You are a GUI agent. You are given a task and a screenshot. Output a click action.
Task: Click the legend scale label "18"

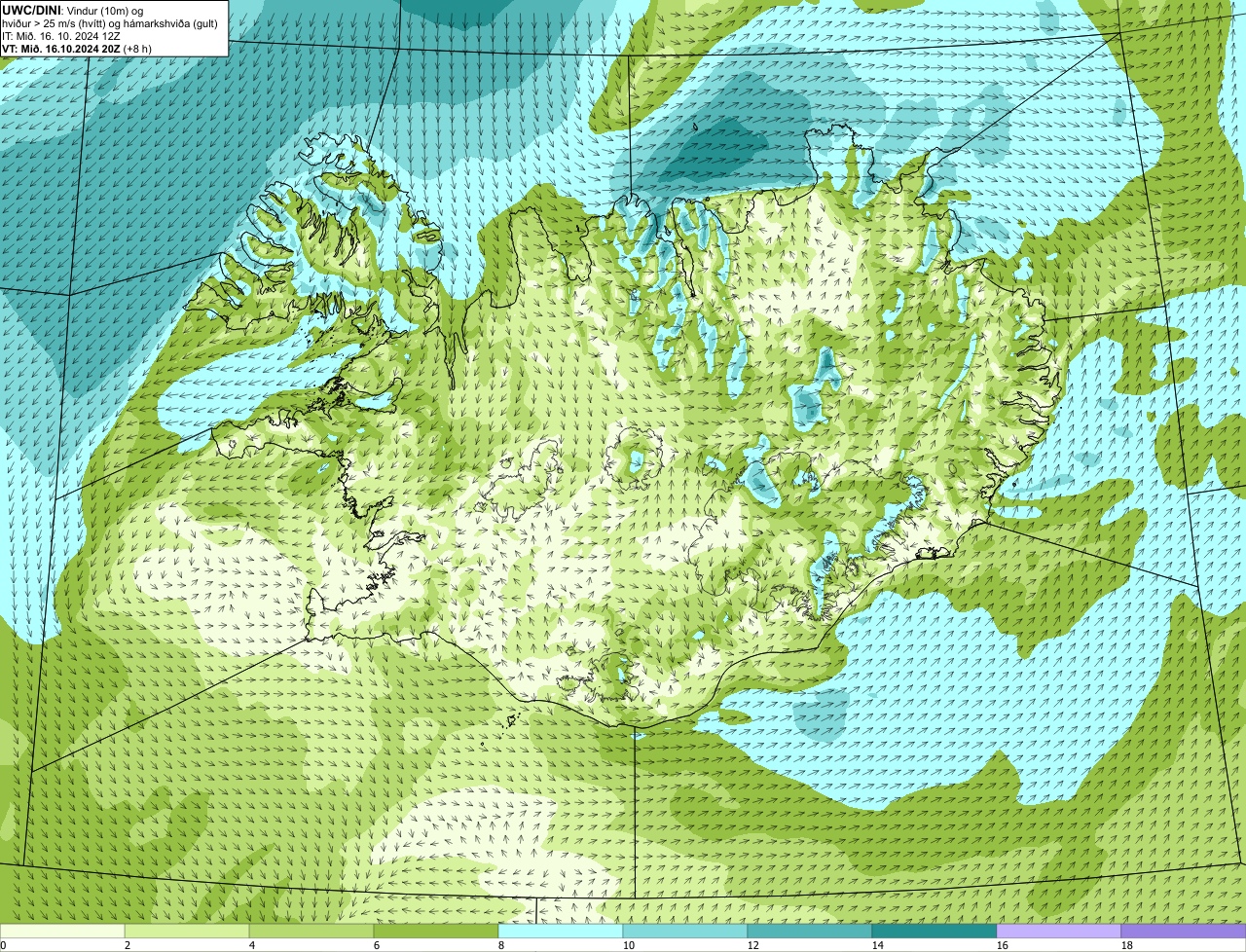tap(1127, 945)
